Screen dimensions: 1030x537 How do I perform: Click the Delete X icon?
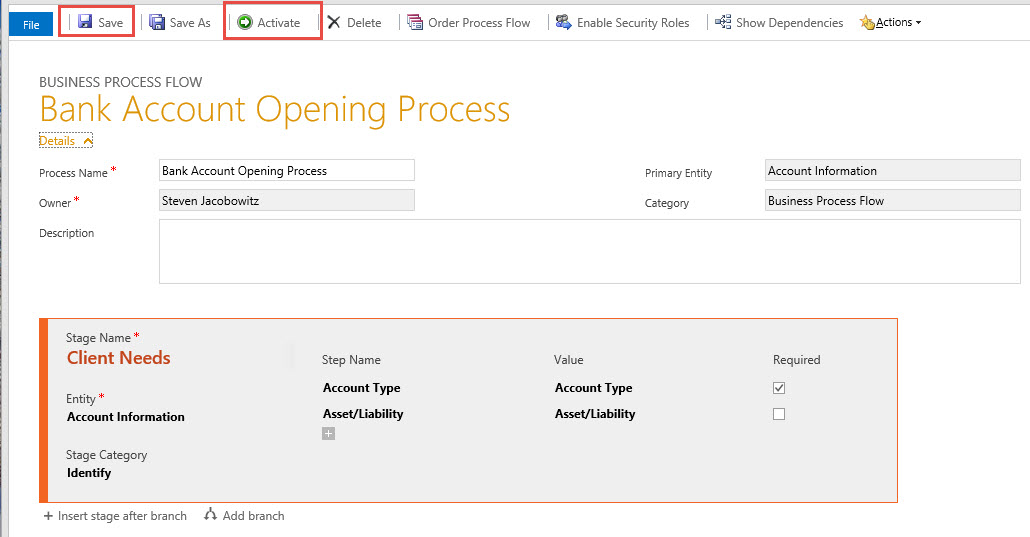point(334,22)
